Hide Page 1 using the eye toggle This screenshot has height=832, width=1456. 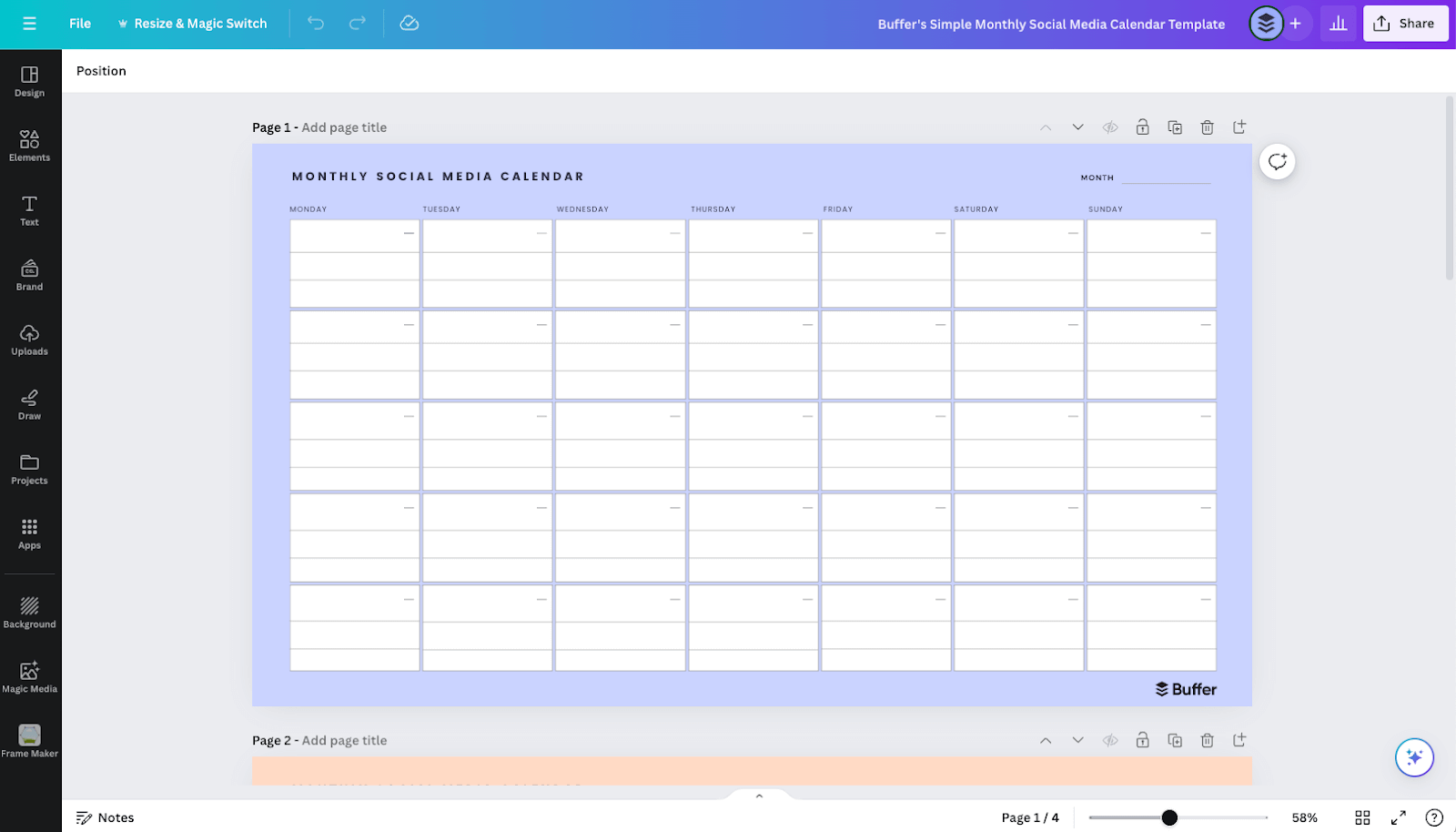pos(1109,127)
